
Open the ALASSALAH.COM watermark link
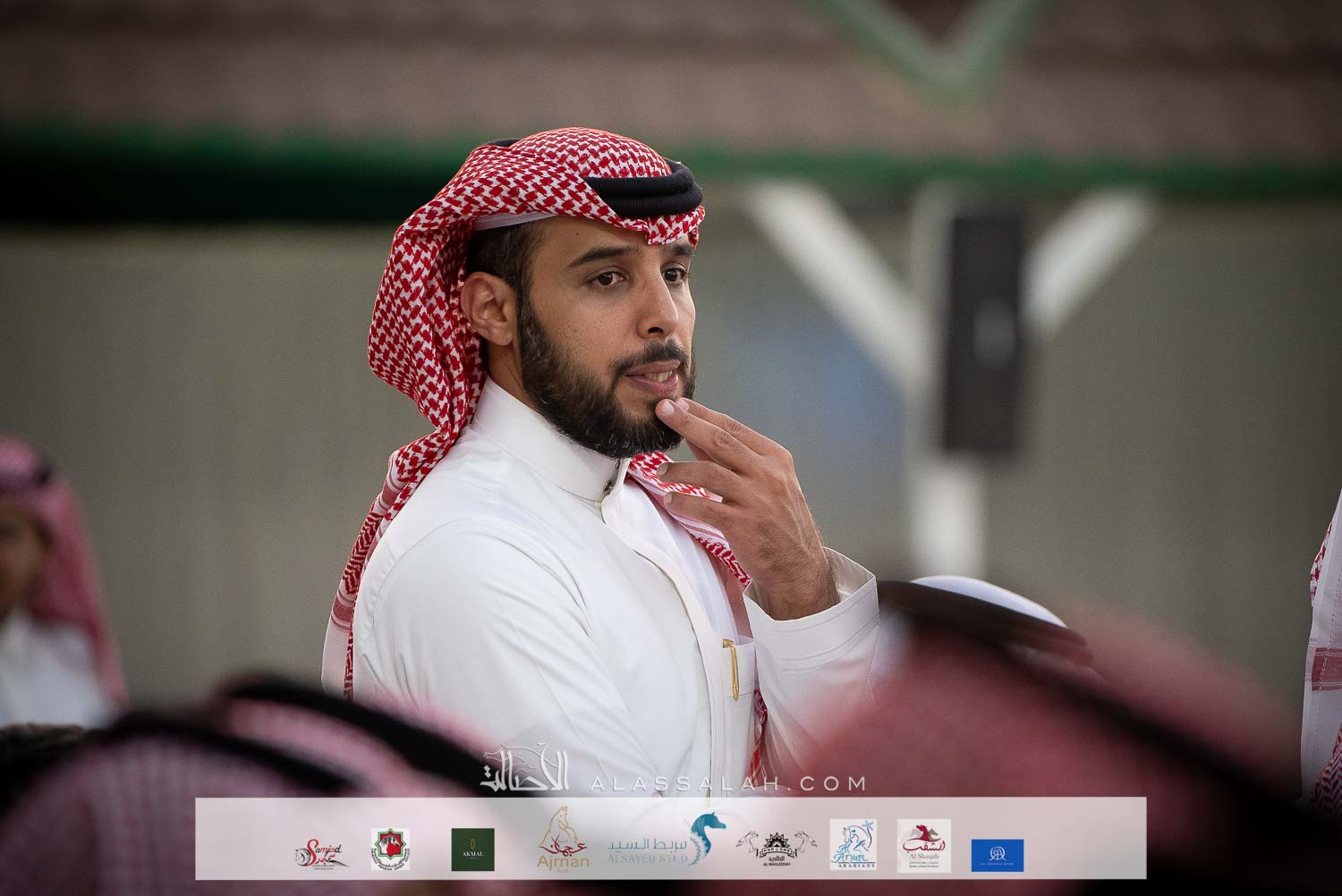point(727,784)
